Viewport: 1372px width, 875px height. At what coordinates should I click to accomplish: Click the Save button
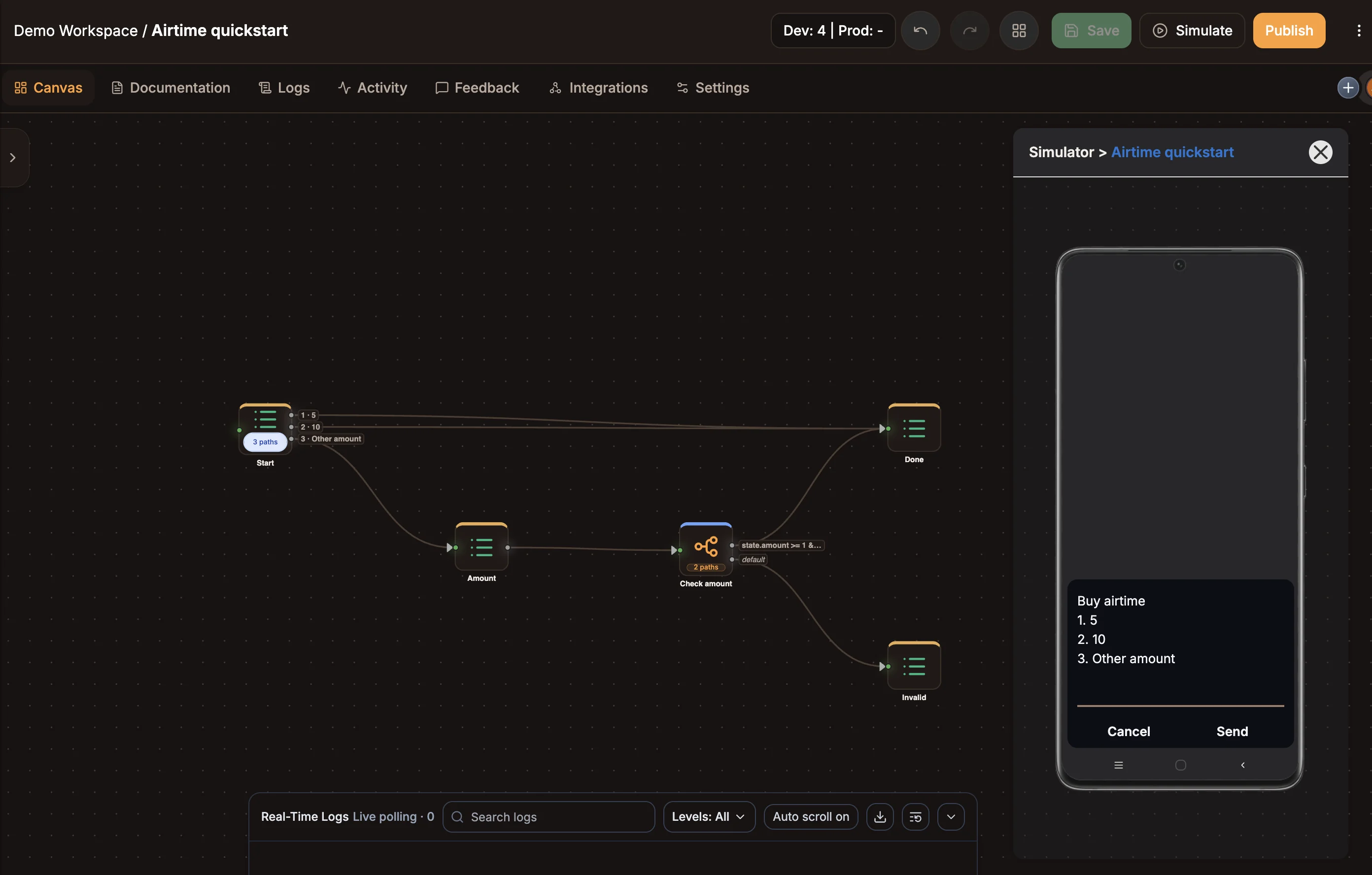[1091, 31]
